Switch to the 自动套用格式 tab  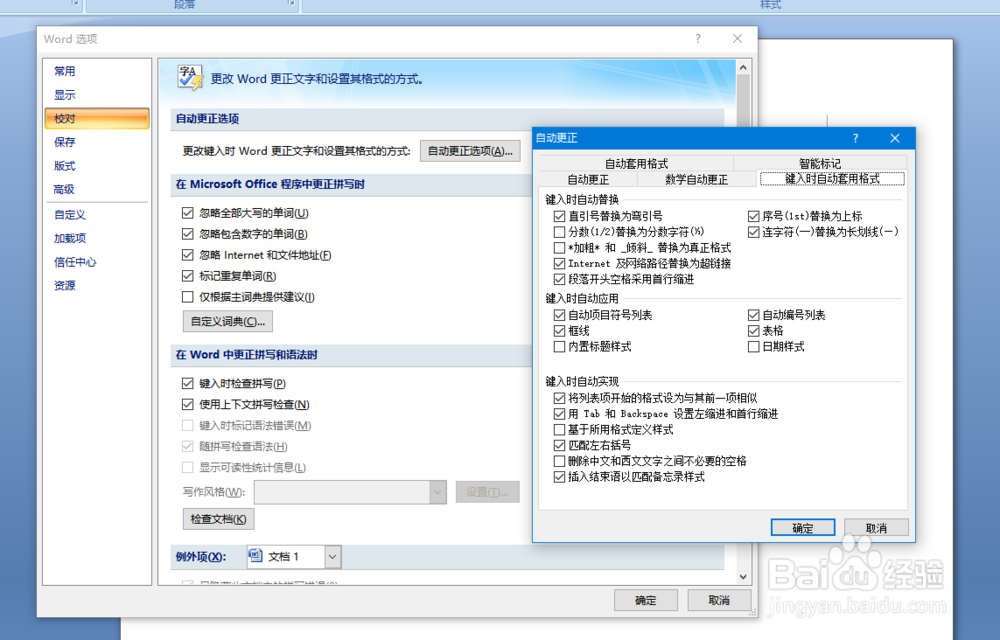pyautogui.click(x=636, y=163)
